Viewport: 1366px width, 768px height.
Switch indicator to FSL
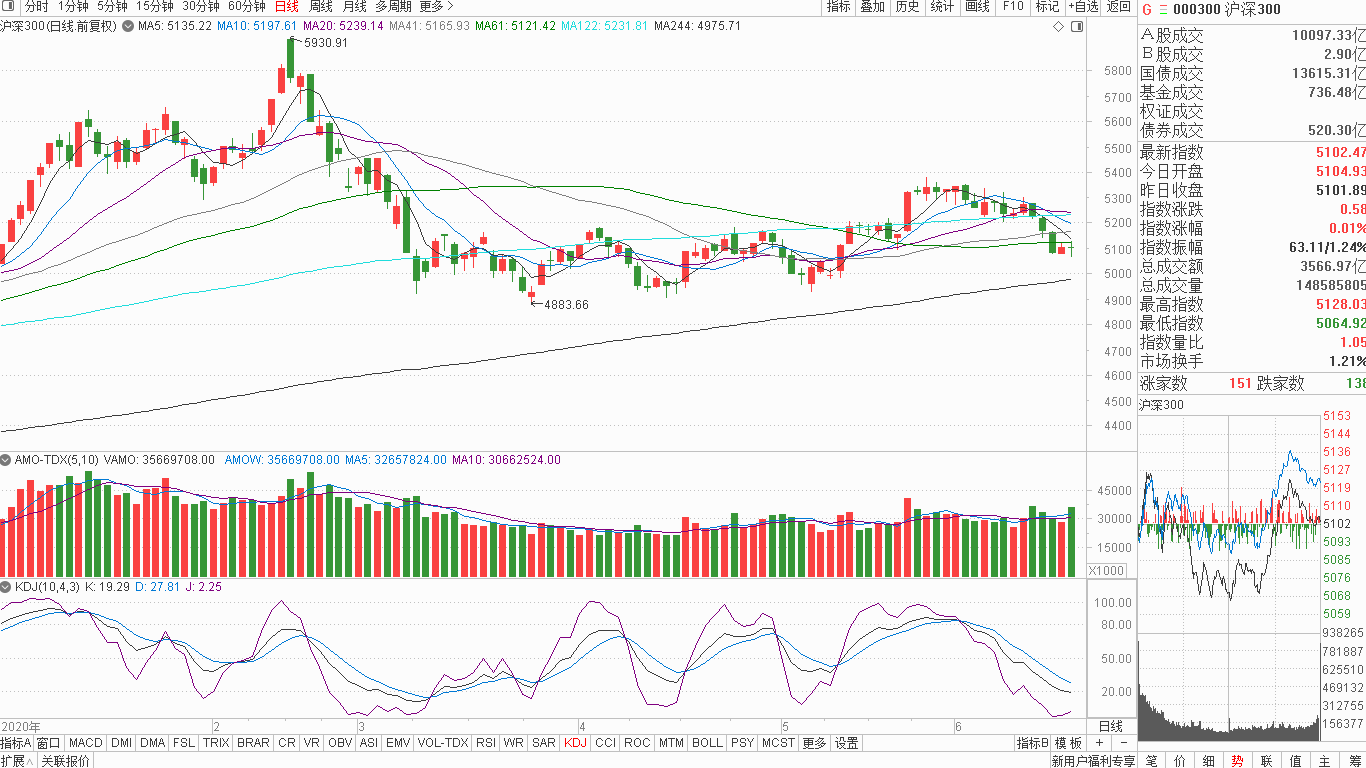coord(184,743)
